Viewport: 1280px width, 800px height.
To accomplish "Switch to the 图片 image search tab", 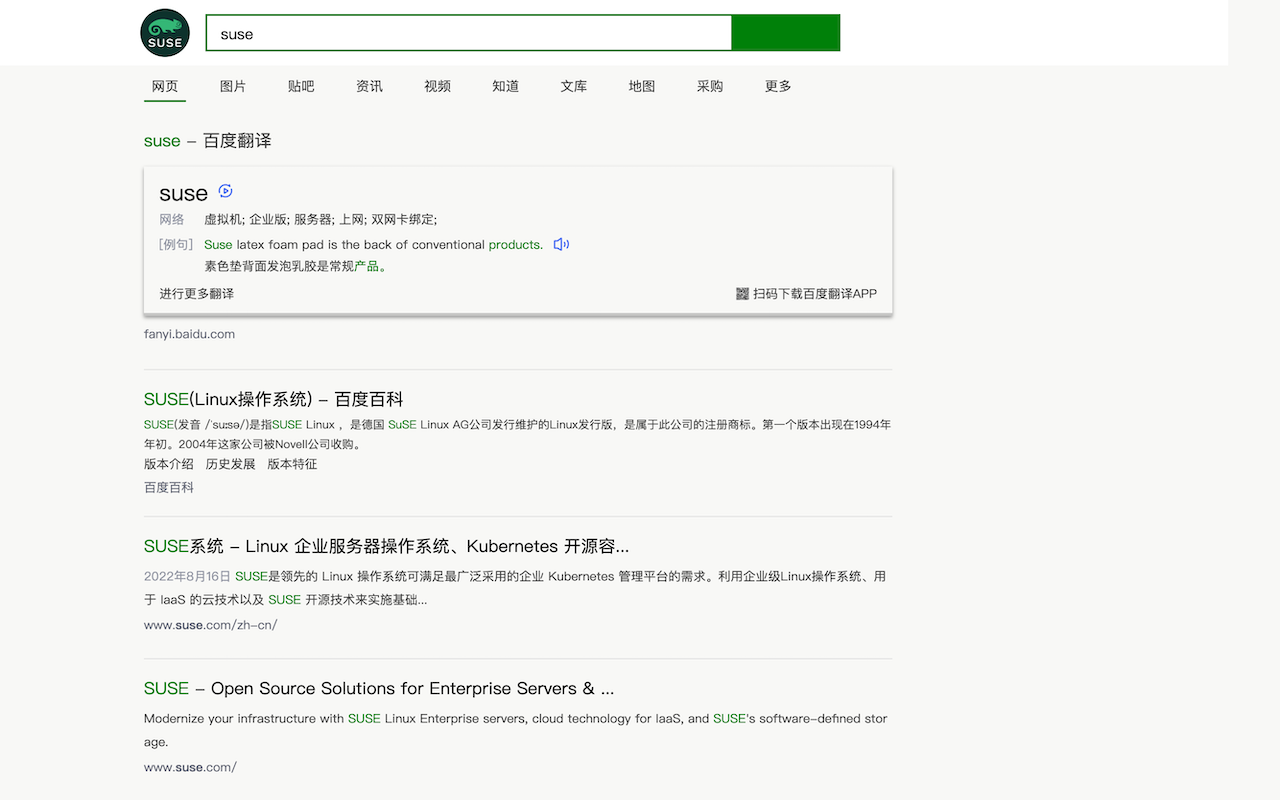I will (x=232, y=86).
